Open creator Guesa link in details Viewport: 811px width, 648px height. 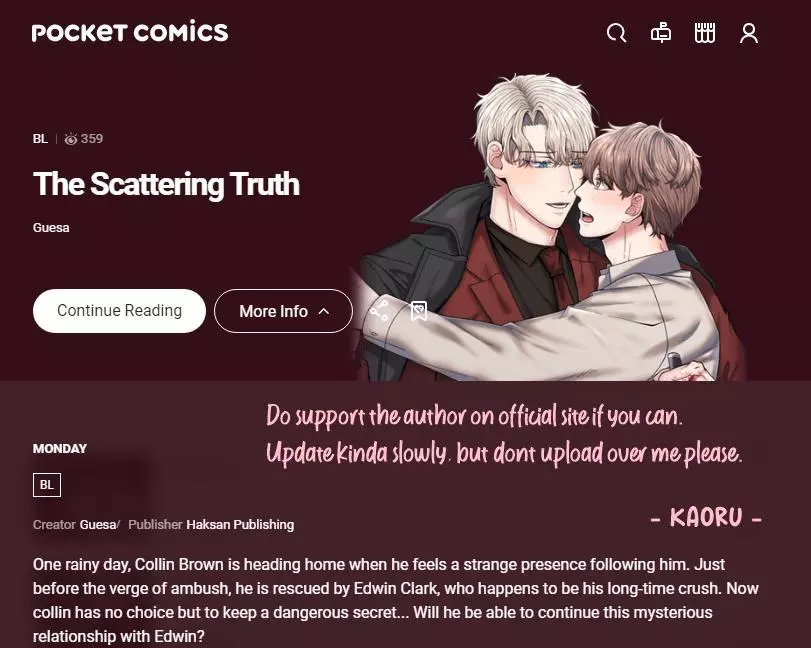point(98,524)
